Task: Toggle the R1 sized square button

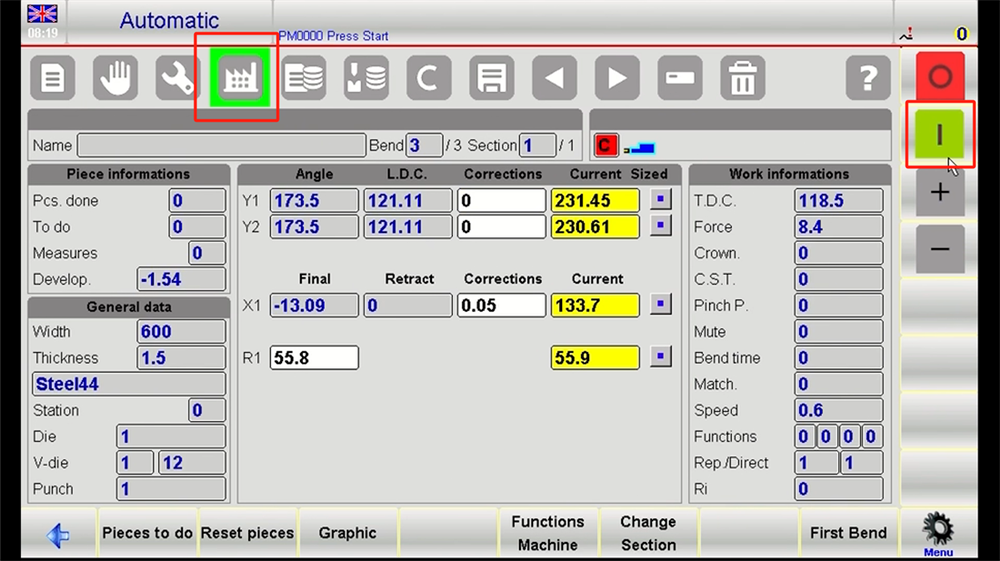Action: pos(660,357)
